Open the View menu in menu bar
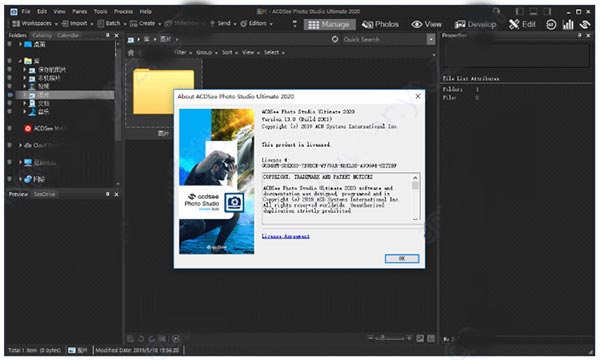 click(59, 11)
